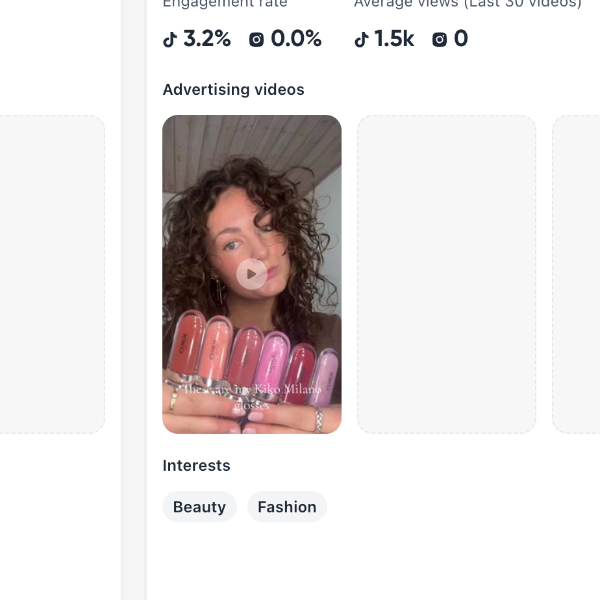Open the Kiko Milano lip gloss video thumbnail
The image size is (600, 600).
[252, 274]
